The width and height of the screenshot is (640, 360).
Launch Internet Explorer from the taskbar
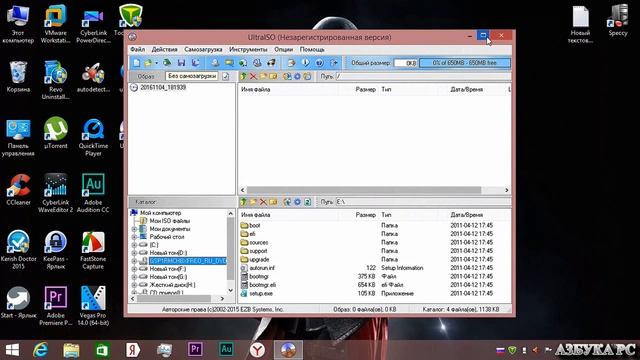pos(40,350)
